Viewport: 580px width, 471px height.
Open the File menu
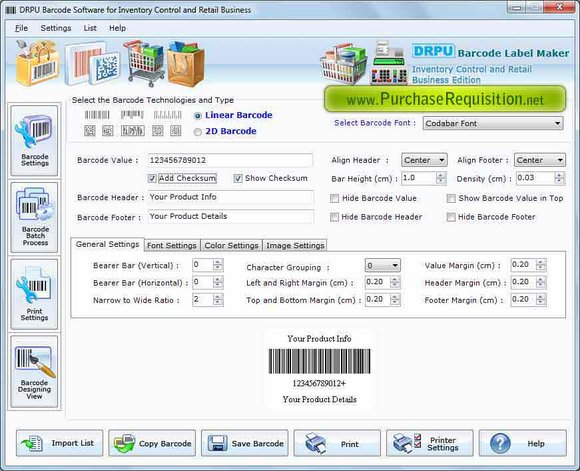click(x=21, y=28)
